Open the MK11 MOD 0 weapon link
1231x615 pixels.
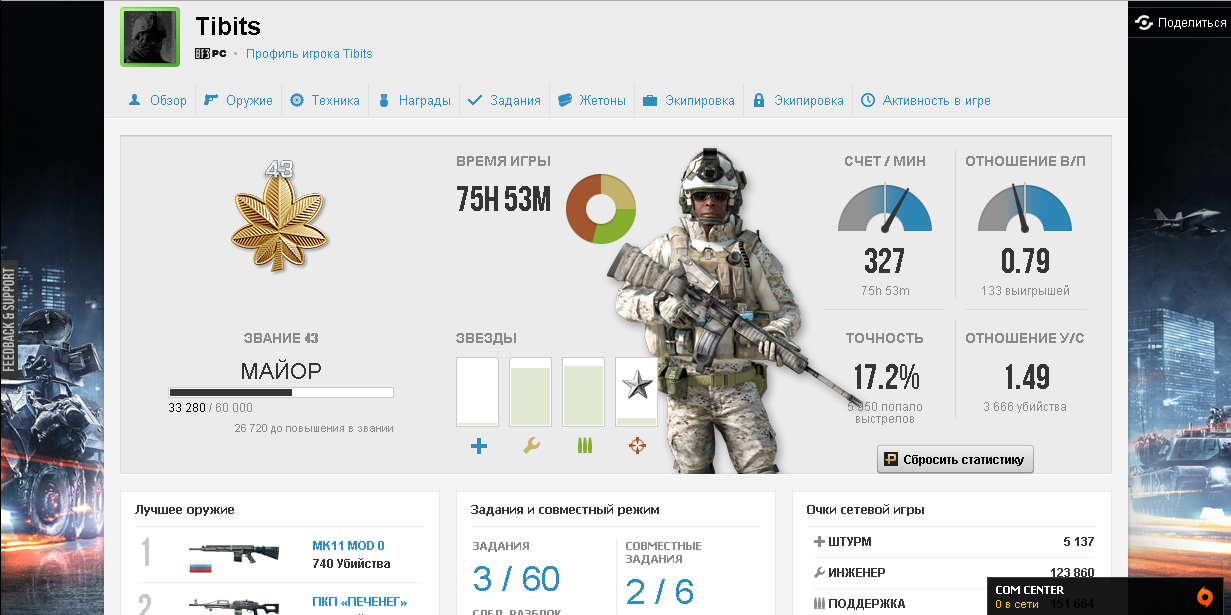coord(348,546)
